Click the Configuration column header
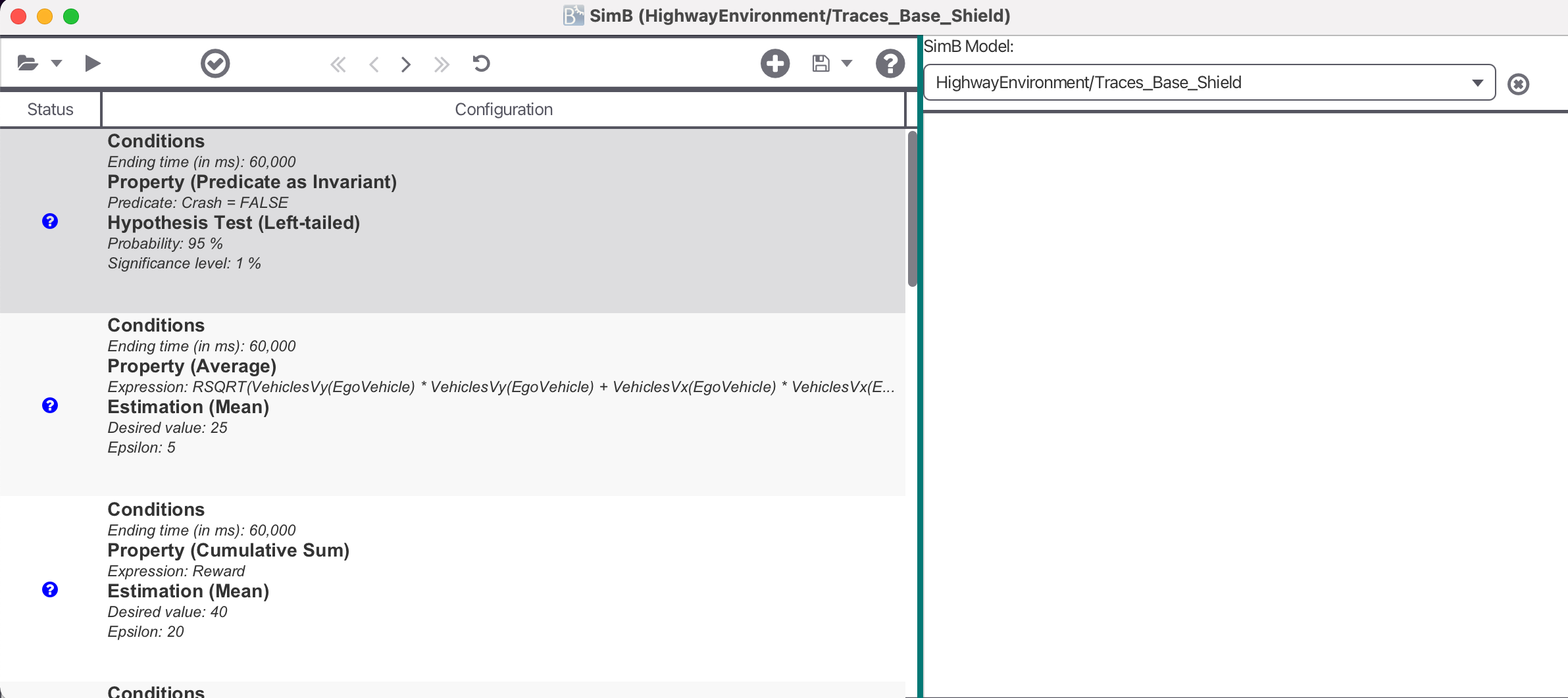The width and height of the screenshot is (1568, 698). (x=503, y=109)
